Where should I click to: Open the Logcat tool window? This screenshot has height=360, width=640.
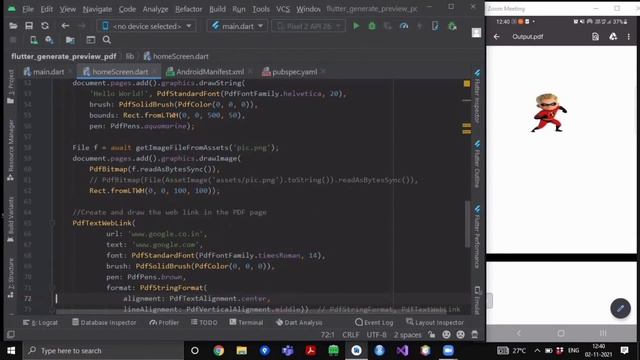coord(40,322)
